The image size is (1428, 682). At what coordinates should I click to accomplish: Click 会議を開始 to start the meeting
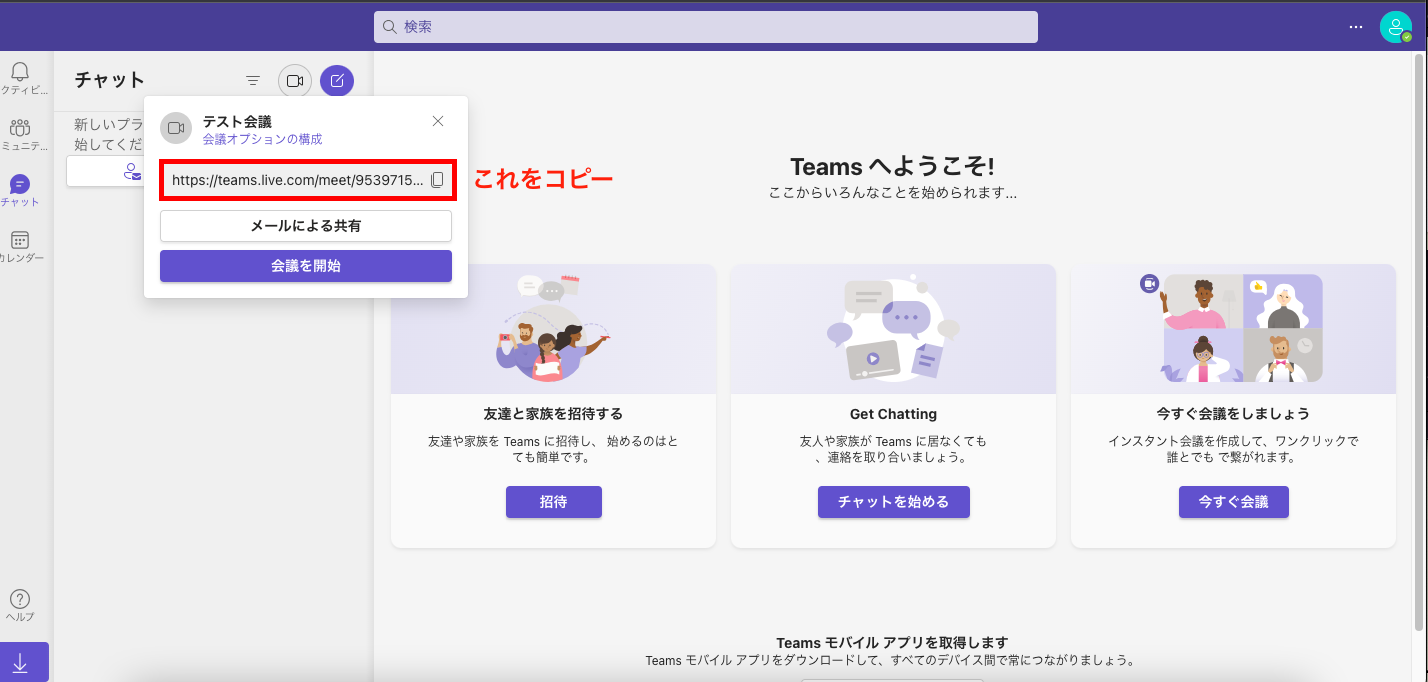click(x=305, y=265)
